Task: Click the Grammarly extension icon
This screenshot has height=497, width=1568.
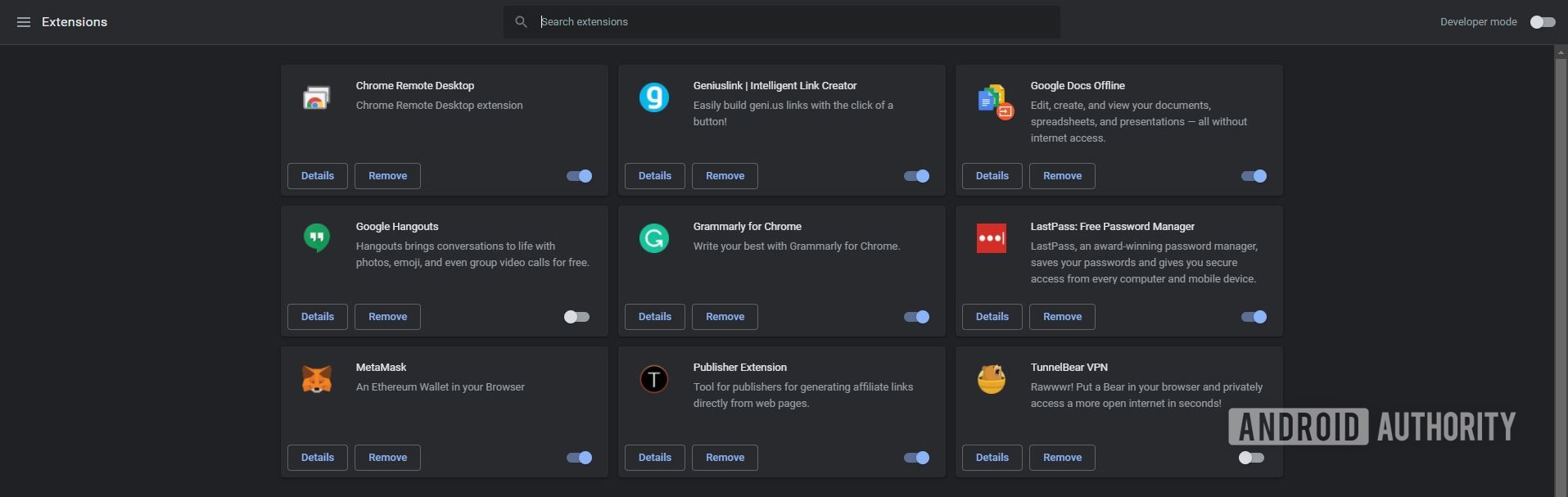Action: pos(654,238)
